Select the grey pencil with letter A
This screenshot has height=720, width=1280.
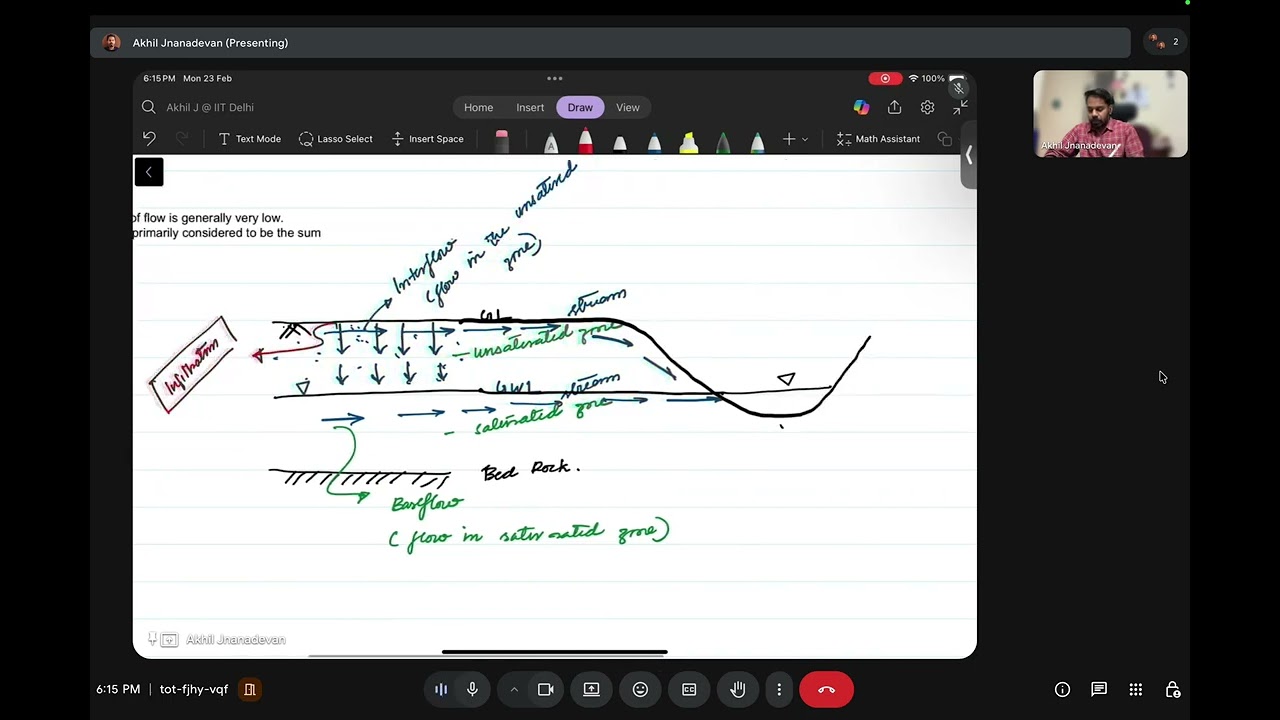550,142
